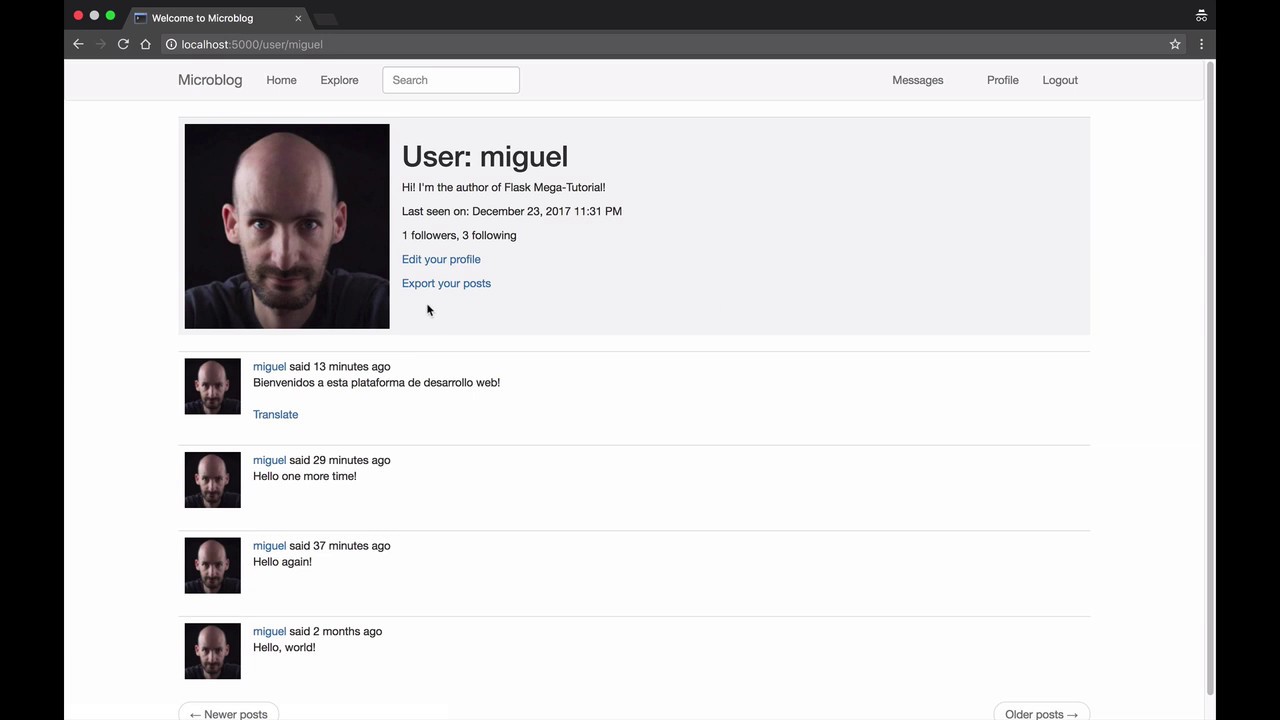This screenshot has height=720, width=1280.
Task: Click the page vertical scrollbar
Action: pos(1210,380)
